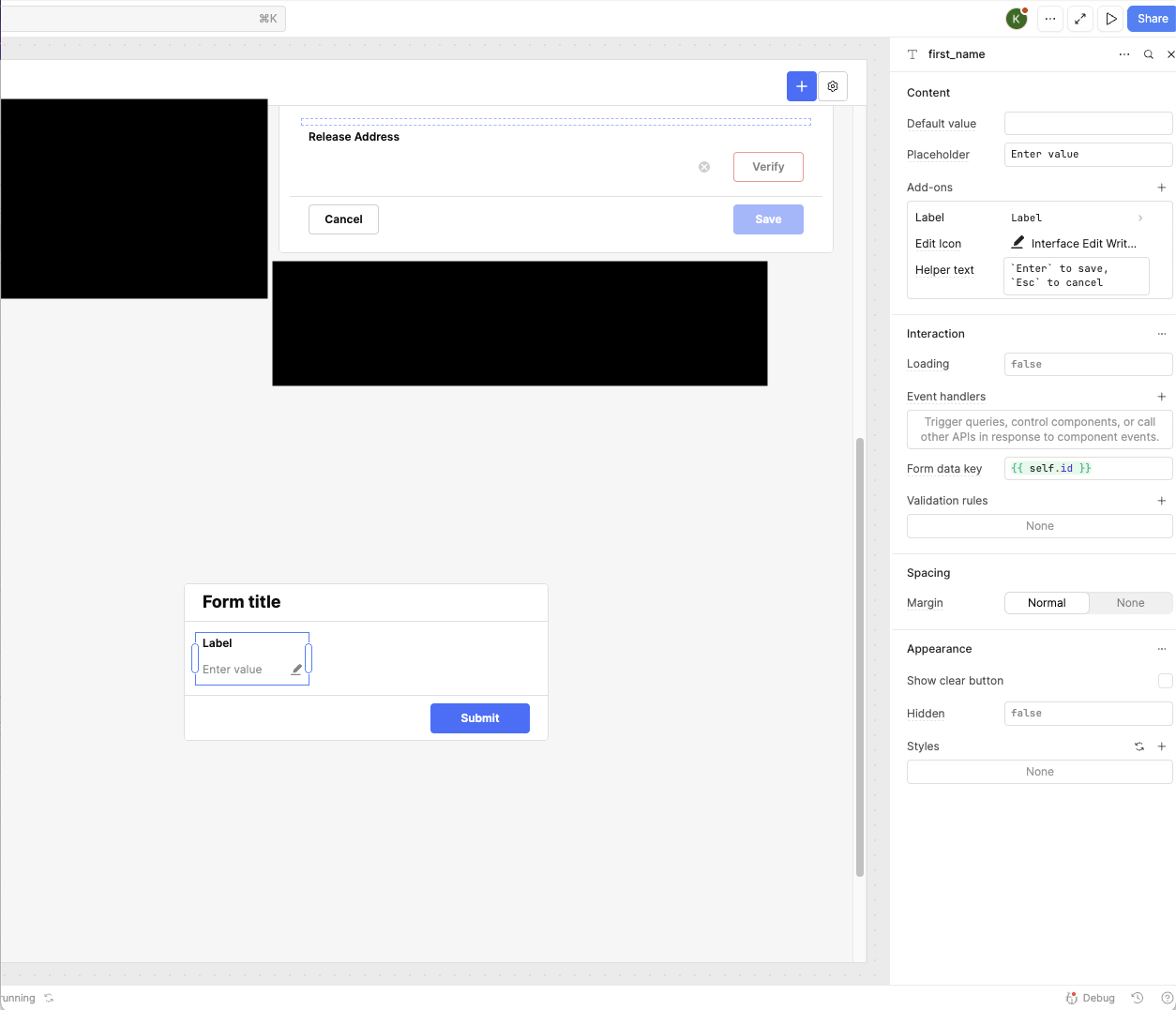
Task: Expand the Label add-on chevron
Action: [1140, 218]
